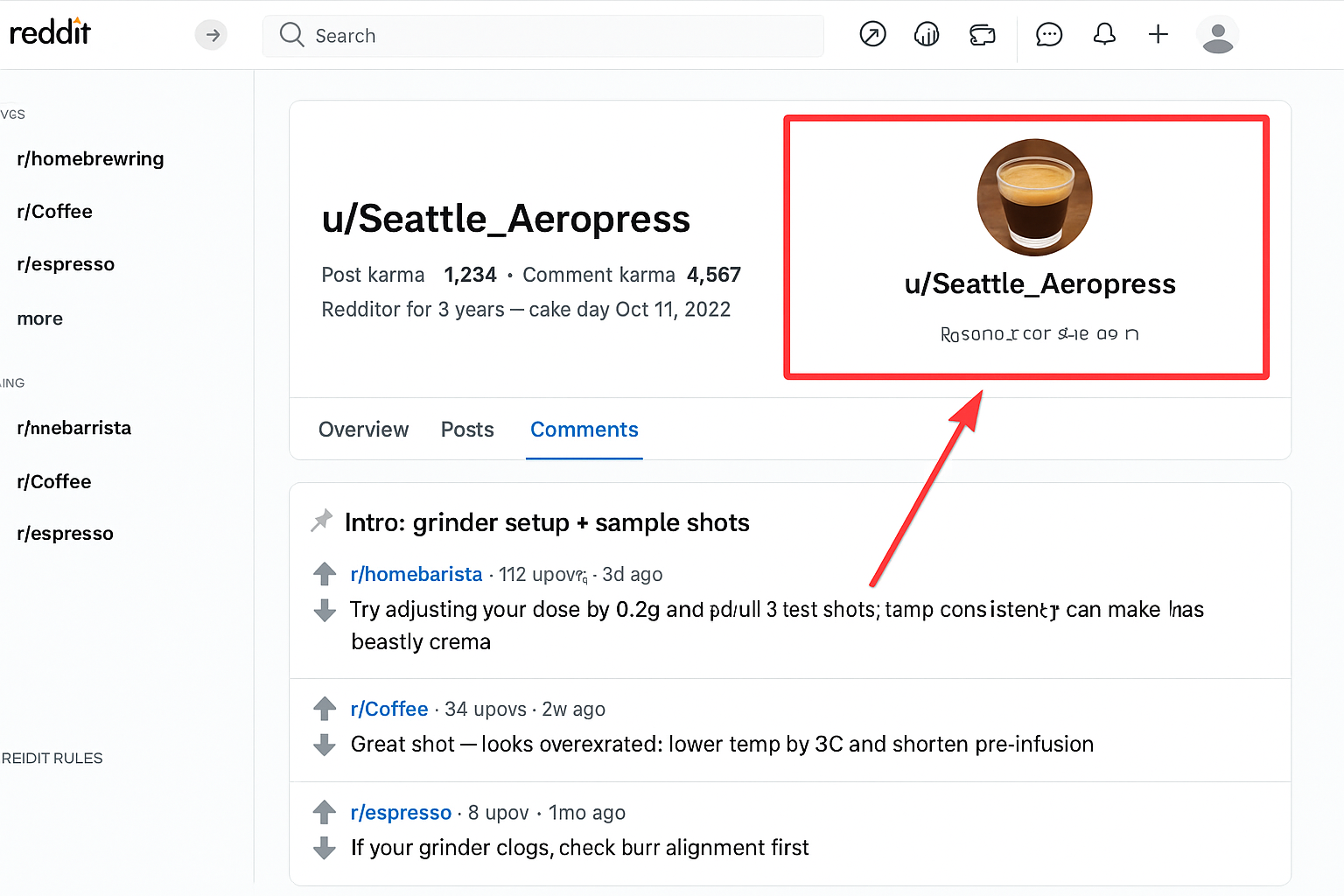This screenshot has height=896, width=1344.
Task: Click the pin icon on Intro post
Action: [x=322, y=521]
